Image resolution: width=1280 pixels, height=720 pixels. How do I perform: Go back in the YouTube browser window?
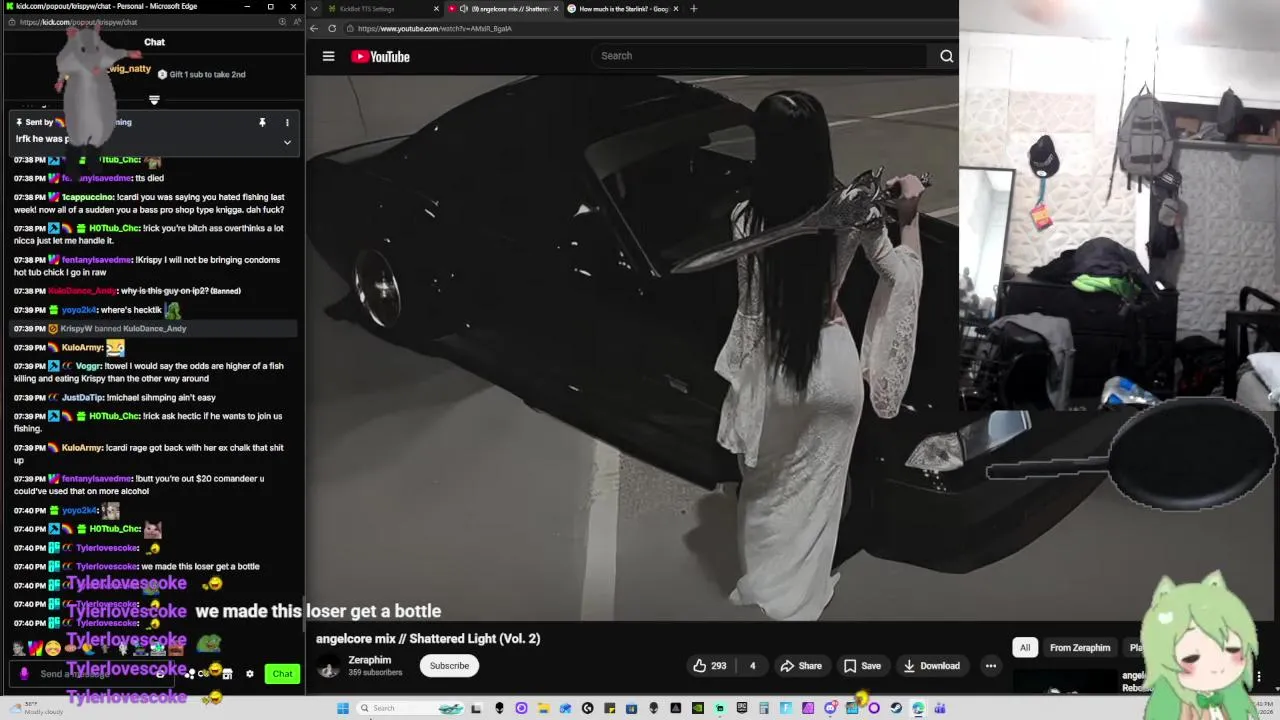pos(314,28)
